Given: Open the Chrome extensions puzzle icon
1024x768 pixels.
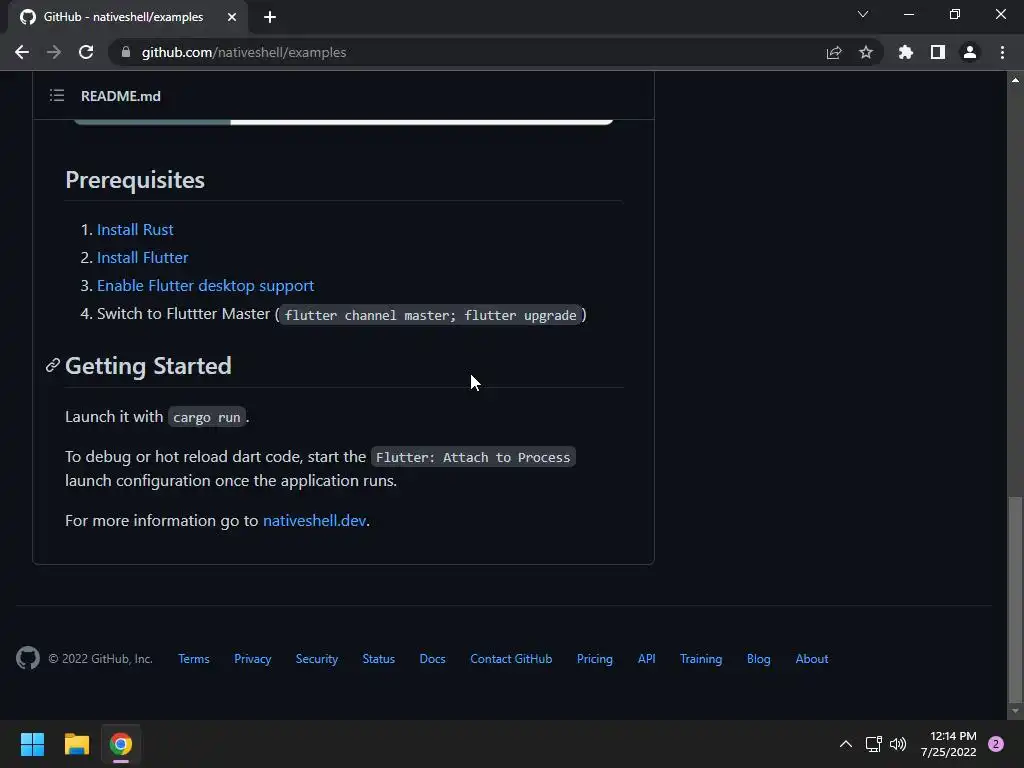Looking at the screenshot, I should pos(906,52).
